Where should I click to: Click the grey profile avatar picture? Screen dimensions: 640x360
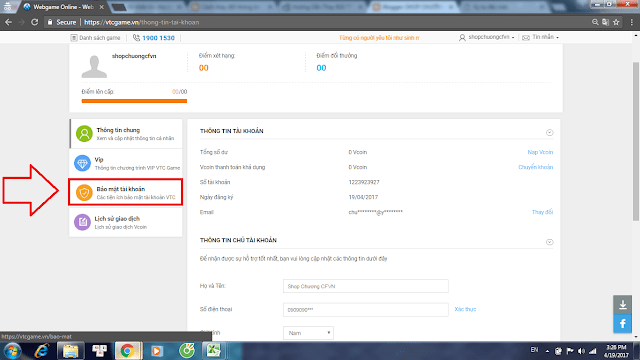(94, 66)
